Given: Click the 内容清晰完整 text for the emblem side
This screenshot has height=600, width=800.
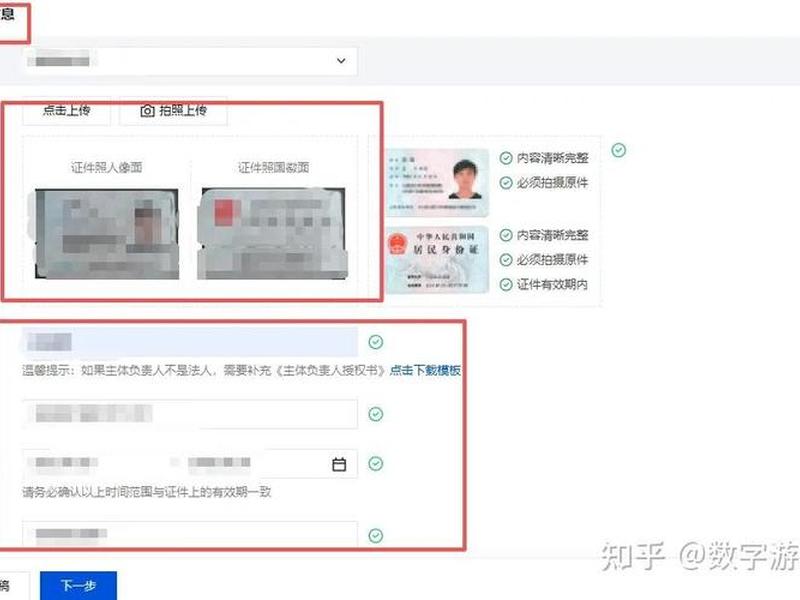Looking at the screenshot, I should [x=553, y=235].
